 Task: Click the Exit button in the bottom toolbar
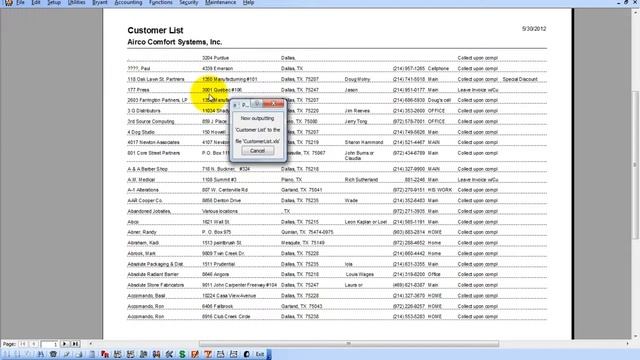260,354
